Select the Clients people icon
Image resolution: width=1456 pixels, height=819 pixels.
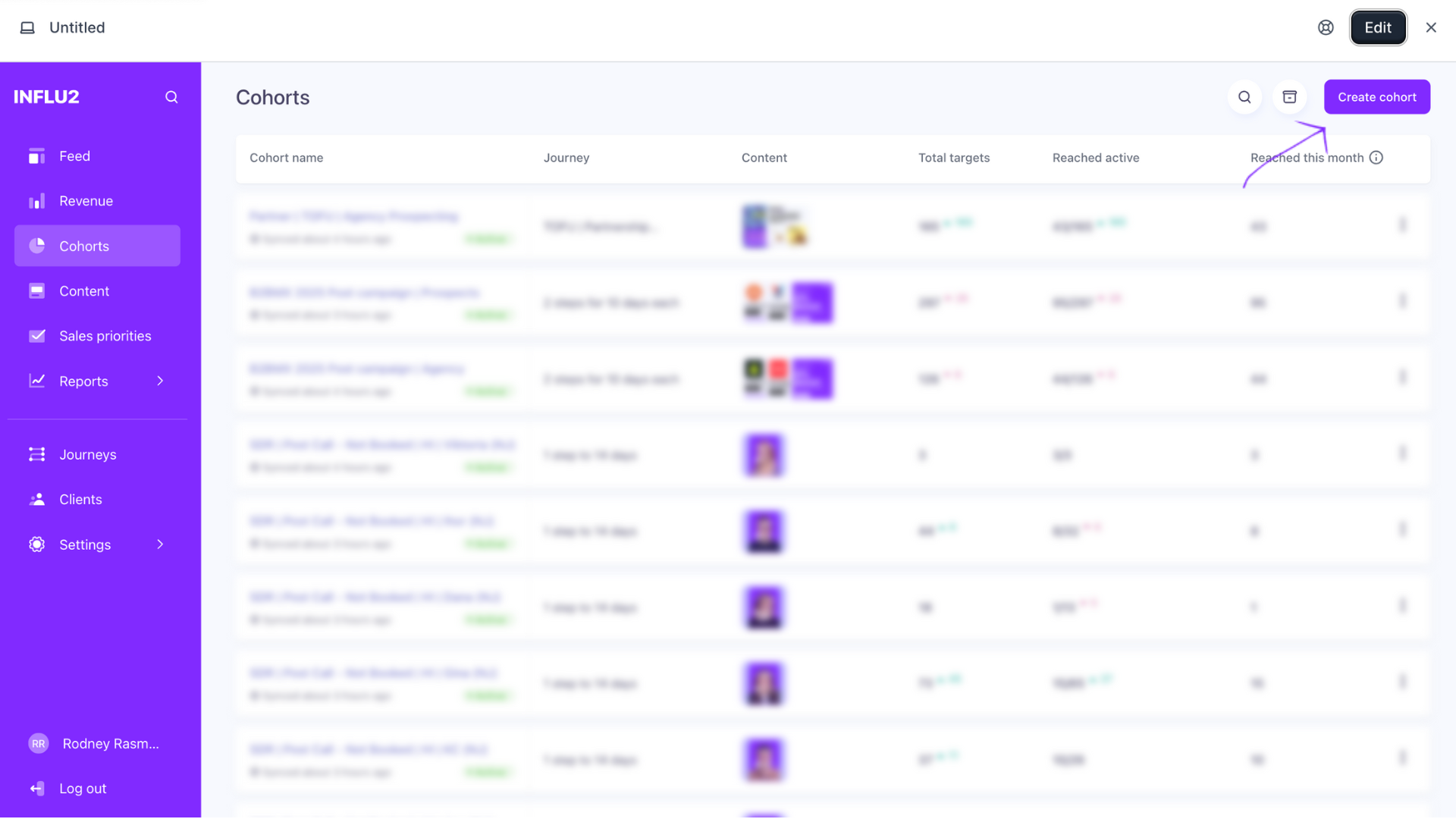(x=36, y=499)
